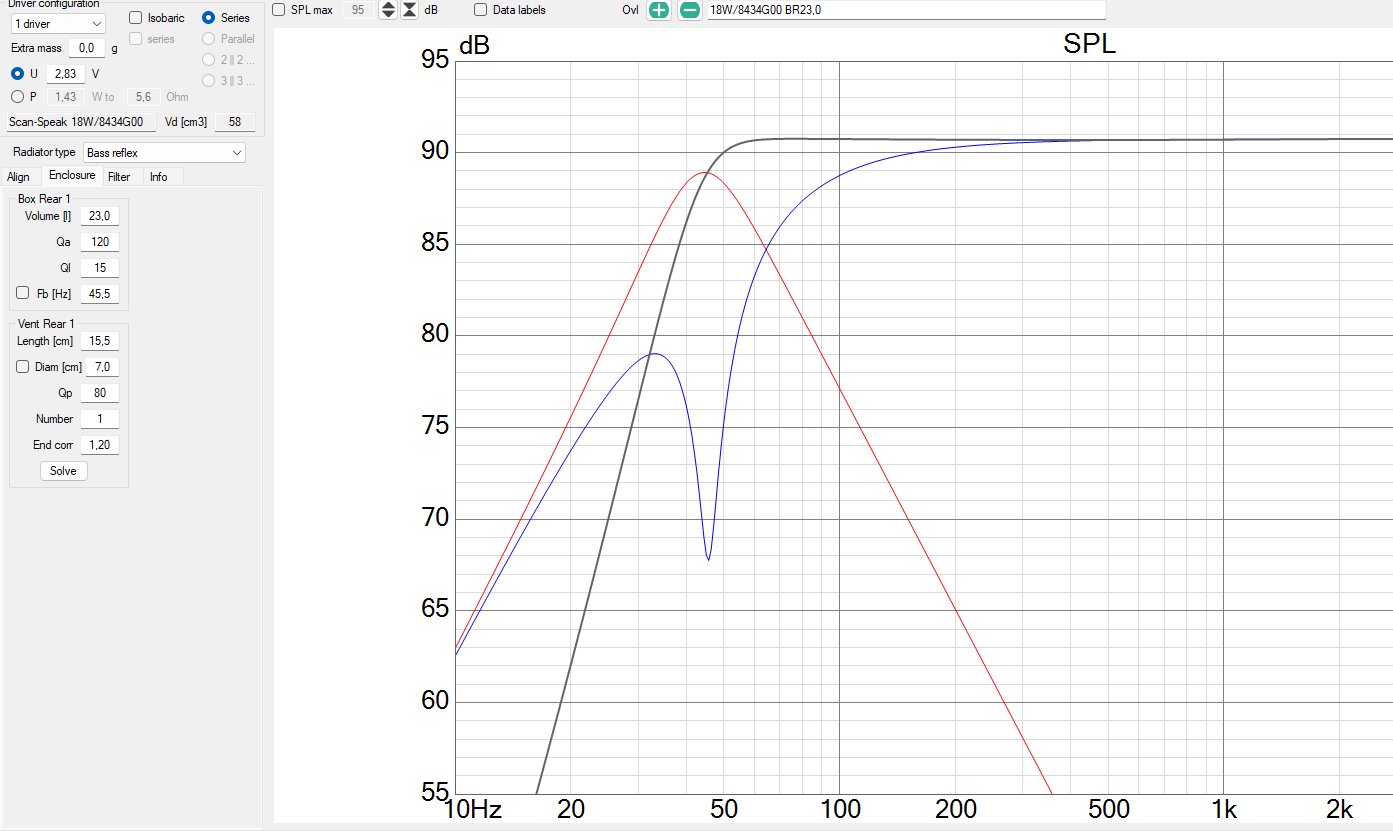
Task: Select the Parallel radio button
Action: [209, 39]
